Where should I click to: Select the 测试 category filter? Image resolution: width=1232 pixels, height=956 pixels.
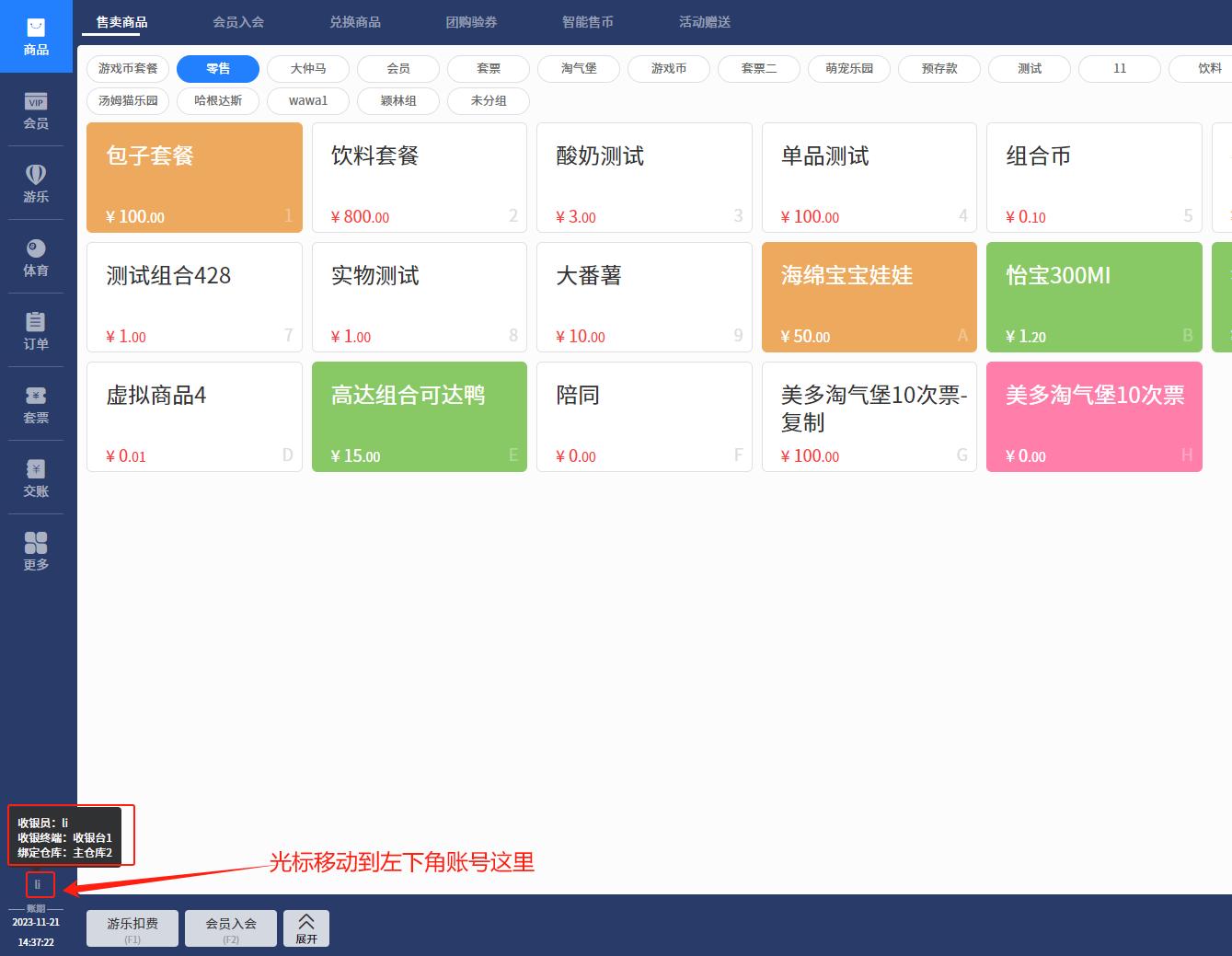(1030, 69)
